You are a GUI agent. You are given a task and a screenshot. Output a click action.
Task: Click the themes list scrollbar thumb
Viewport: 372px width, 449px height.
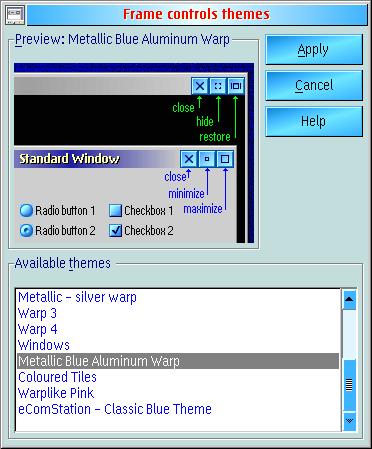[349, 385]
